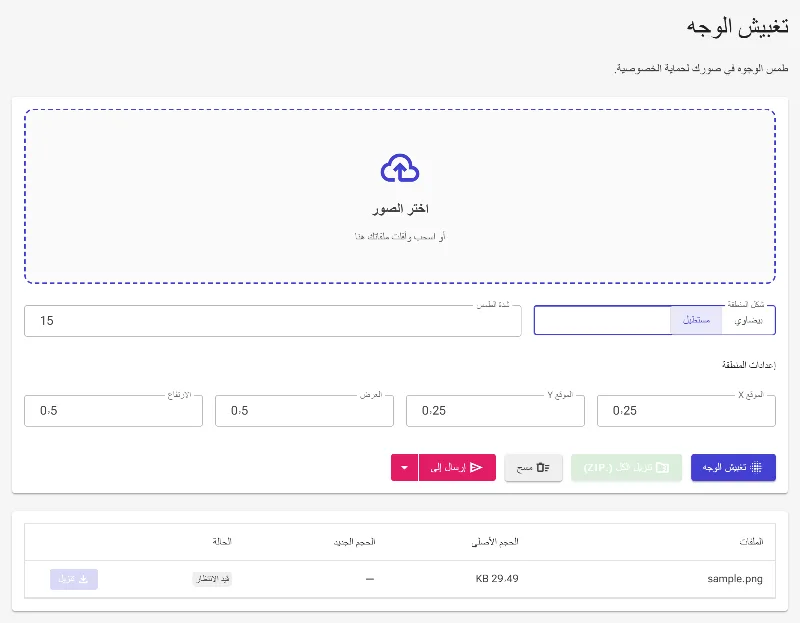Image resolution: width=800 pixels, height=623 pixels.
Task: Click the cloud upload icon
Action: pos(400,168)
